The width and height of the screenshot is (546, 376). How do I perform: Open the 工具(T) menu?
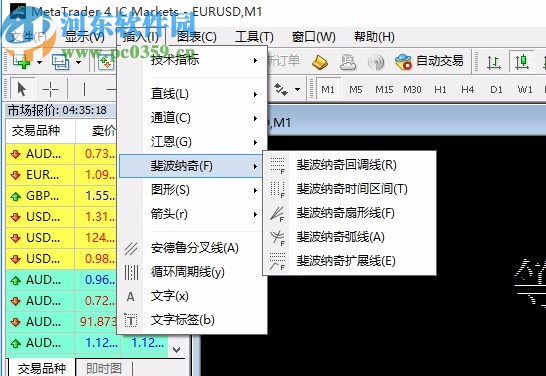pos(255,37)
